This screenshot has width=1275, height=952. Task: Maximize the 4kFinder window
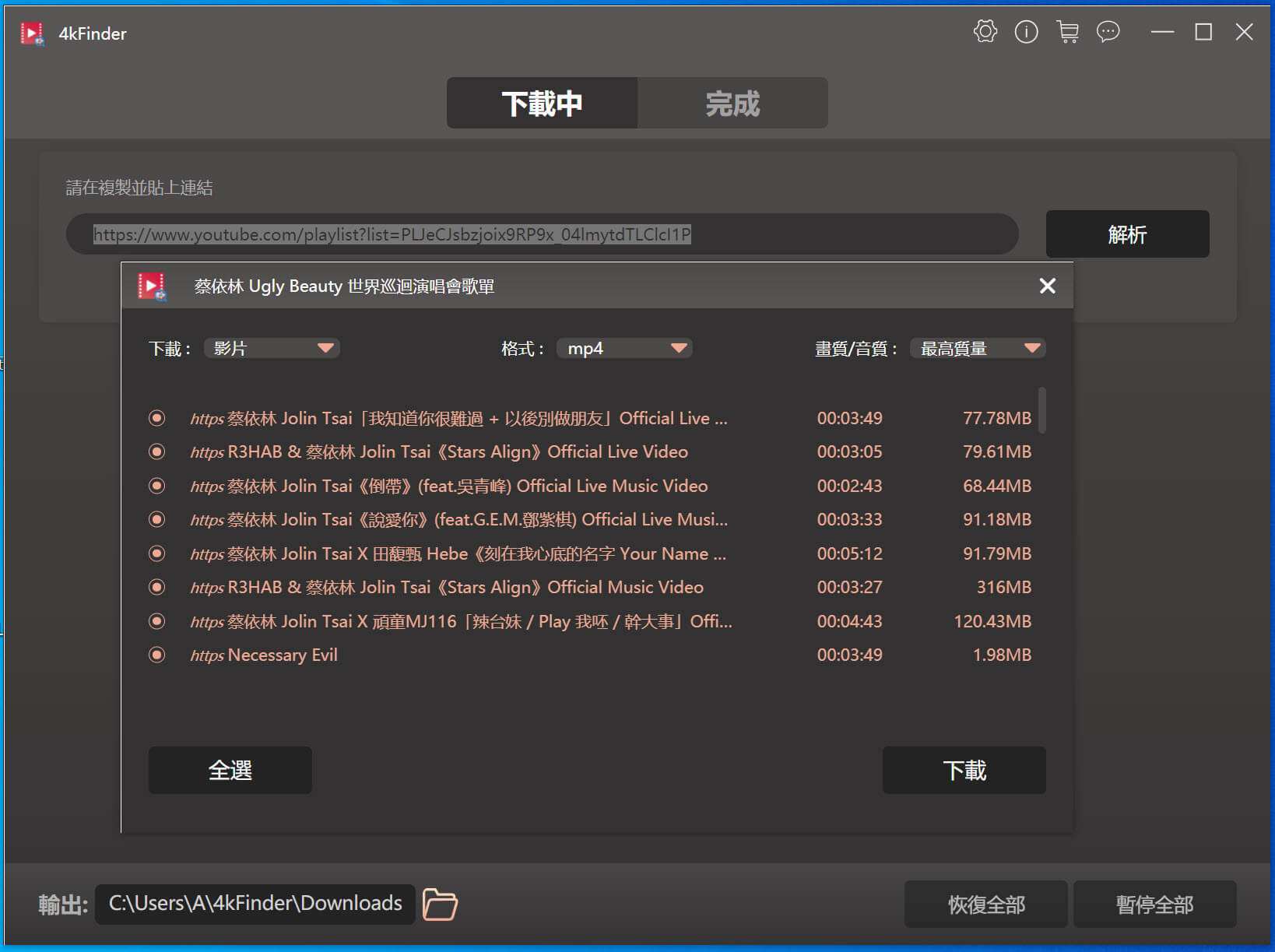pyautogui.click(x=1203, y=32)
